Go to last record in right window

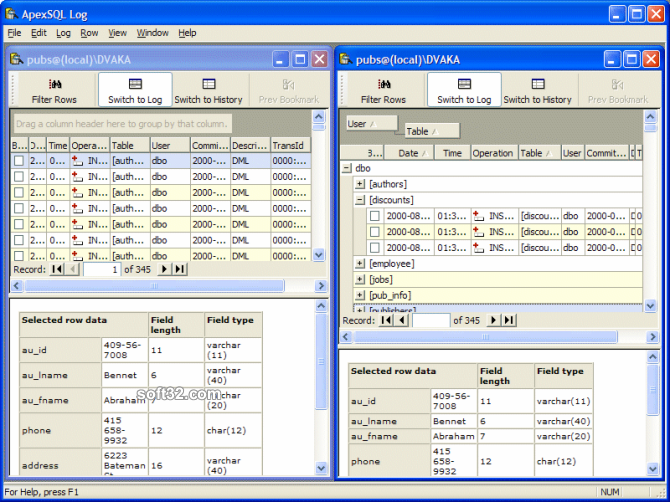click(509, 320)
